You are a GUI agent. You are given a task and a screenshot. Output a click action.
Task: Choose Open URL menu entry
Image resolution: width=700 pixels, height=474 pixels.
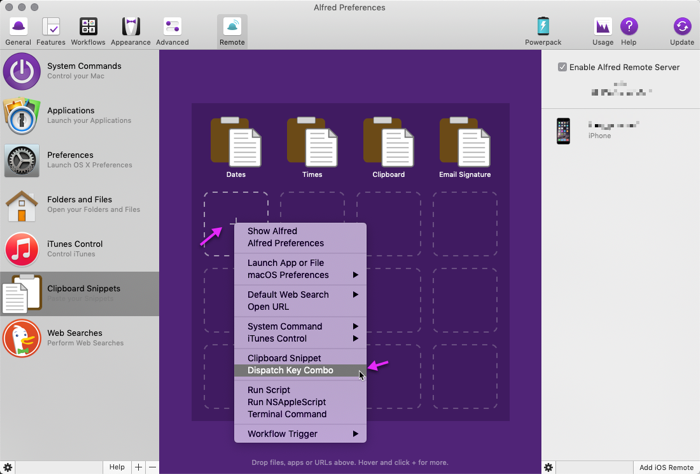[300, 307]
